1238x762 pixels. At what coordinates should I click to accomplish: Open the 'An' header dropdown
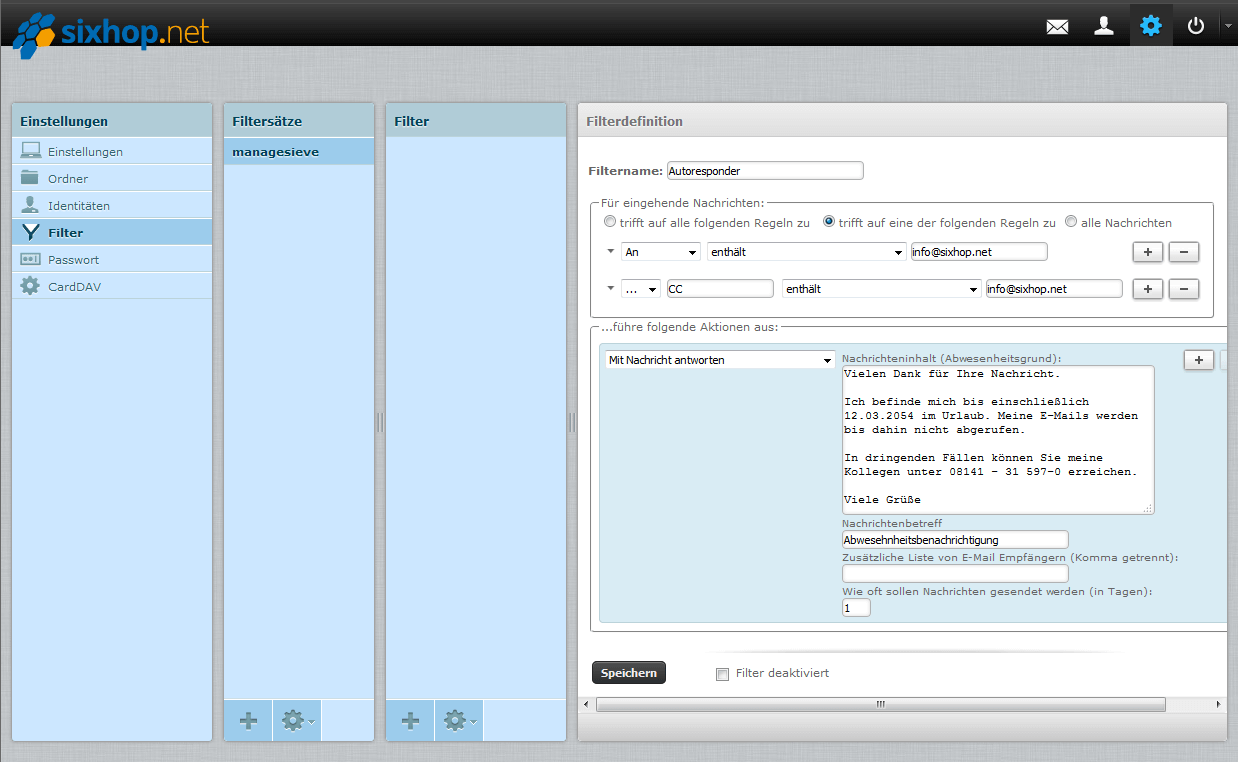(660, 252)
